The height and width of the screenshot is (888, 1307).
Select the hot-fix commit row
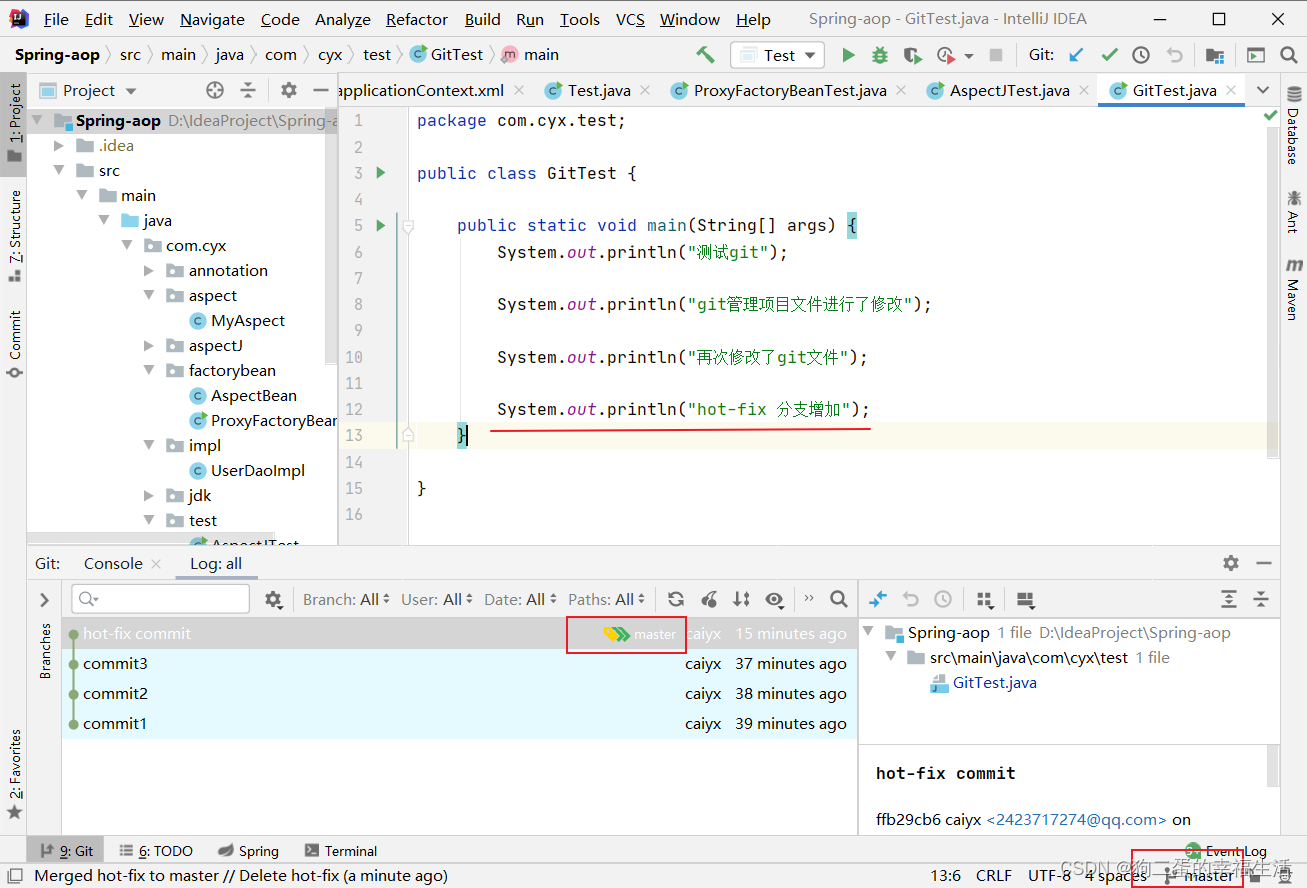(459, 634)
